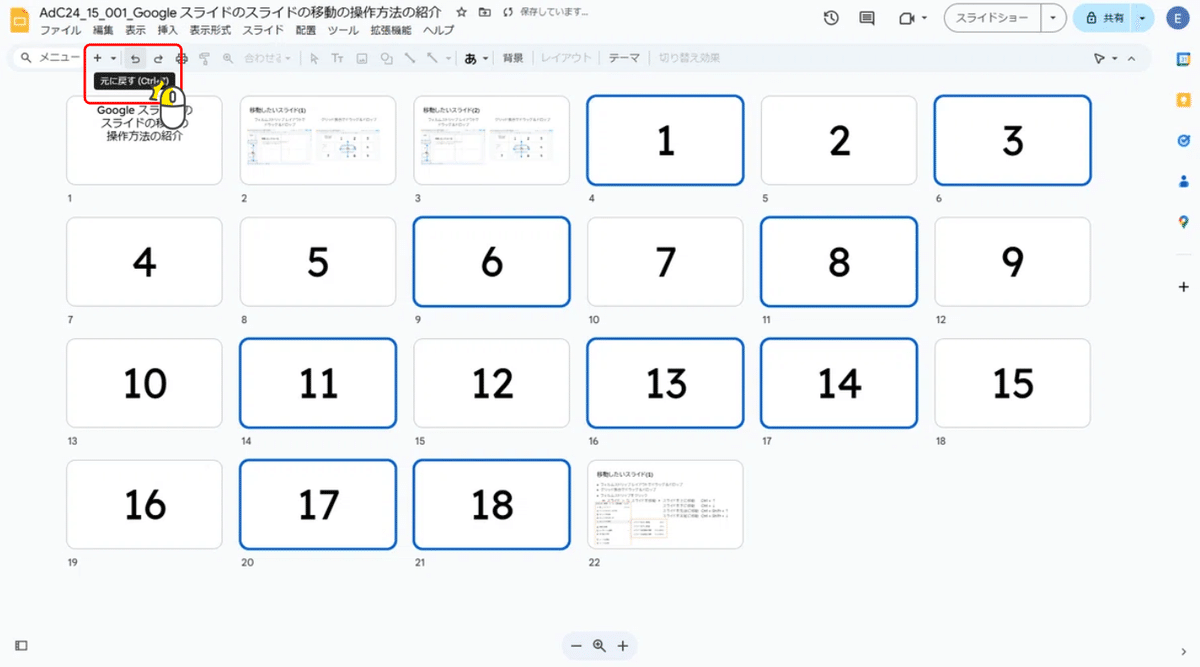Open the スライドショー dropdown arrow
The image size is (1200, 667).
(x=1053, y=18)
